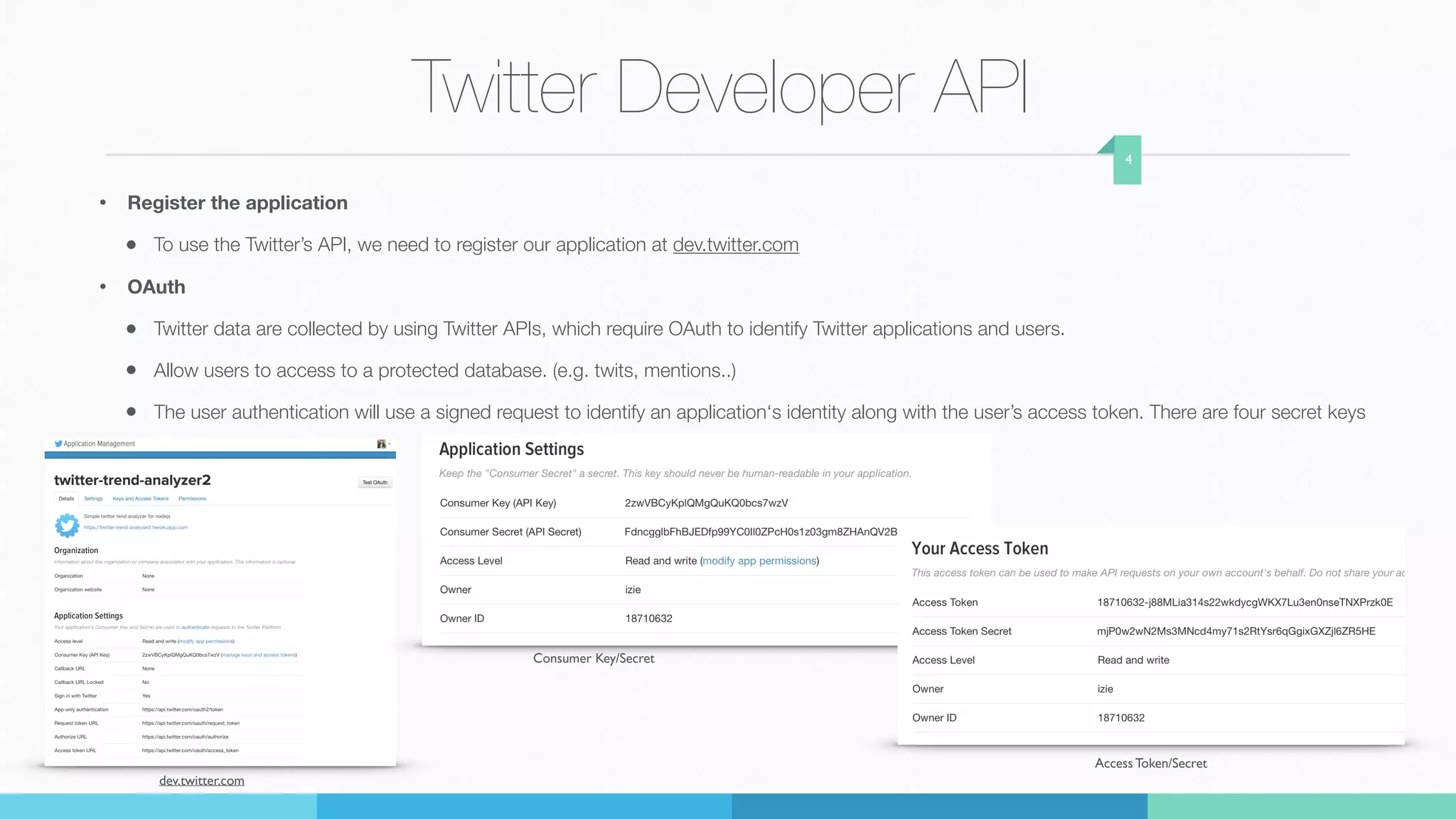Open the twitter-trend-analyzer2.herokuapp.com link

(136, 528)
